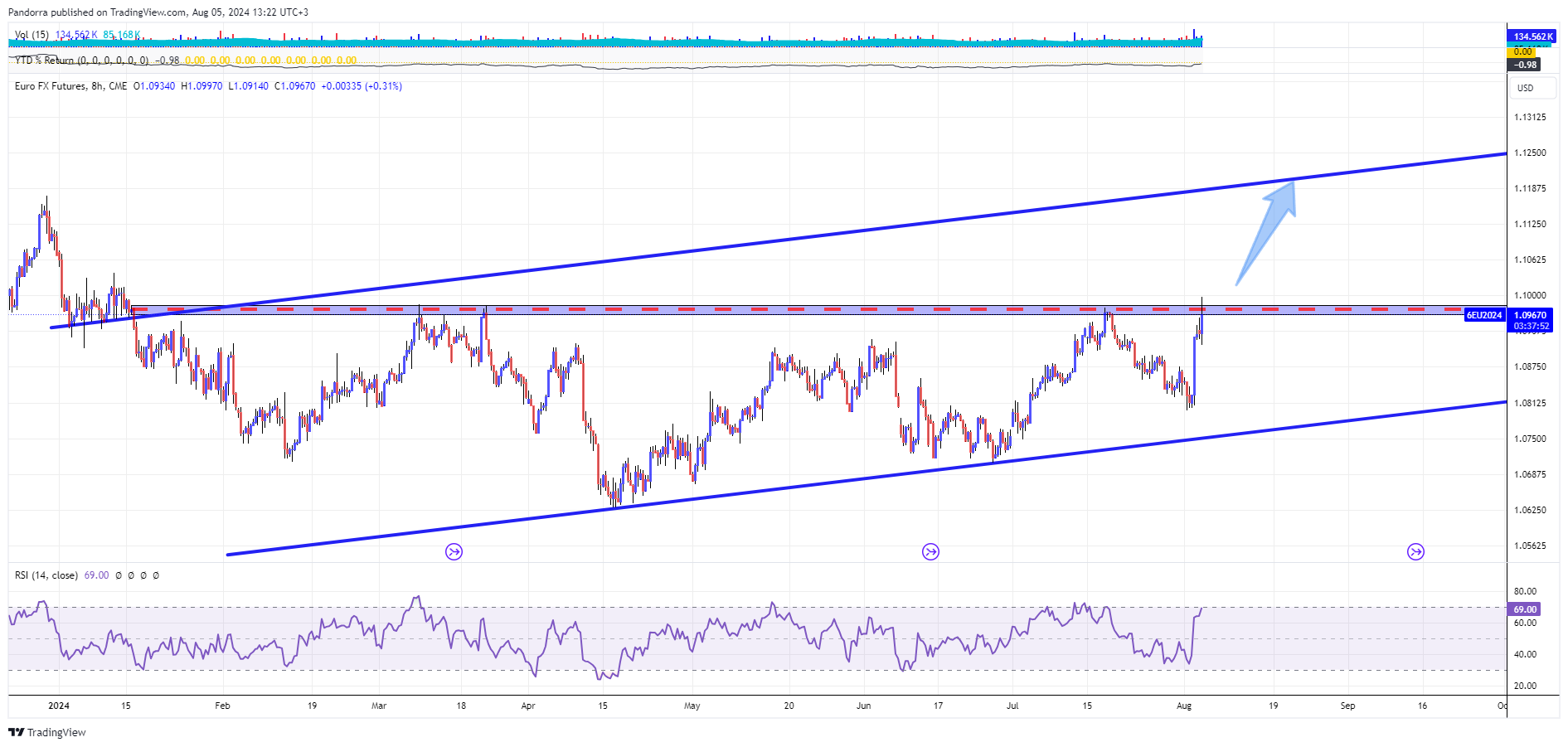Click the 1.10625 price axis label
The image size is (1568, 747).
pyautogui.click(x=1530, y=260)
